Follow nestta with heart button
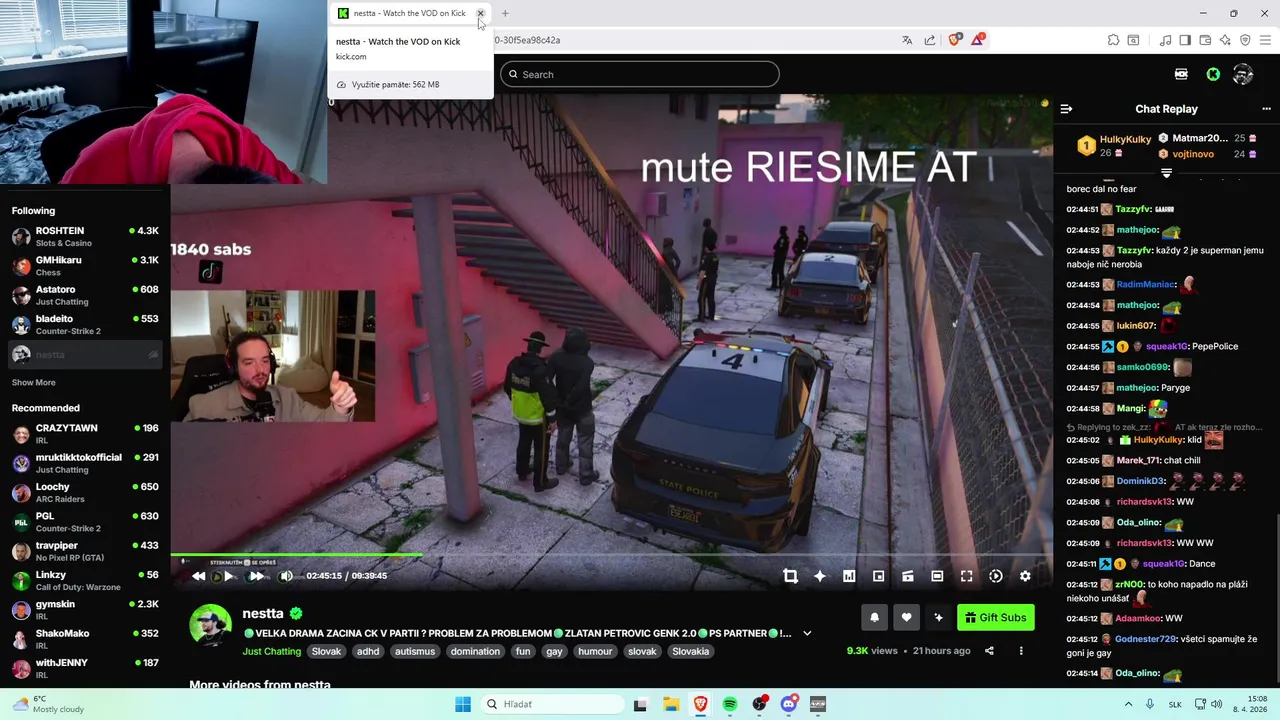 click(906, 618)
